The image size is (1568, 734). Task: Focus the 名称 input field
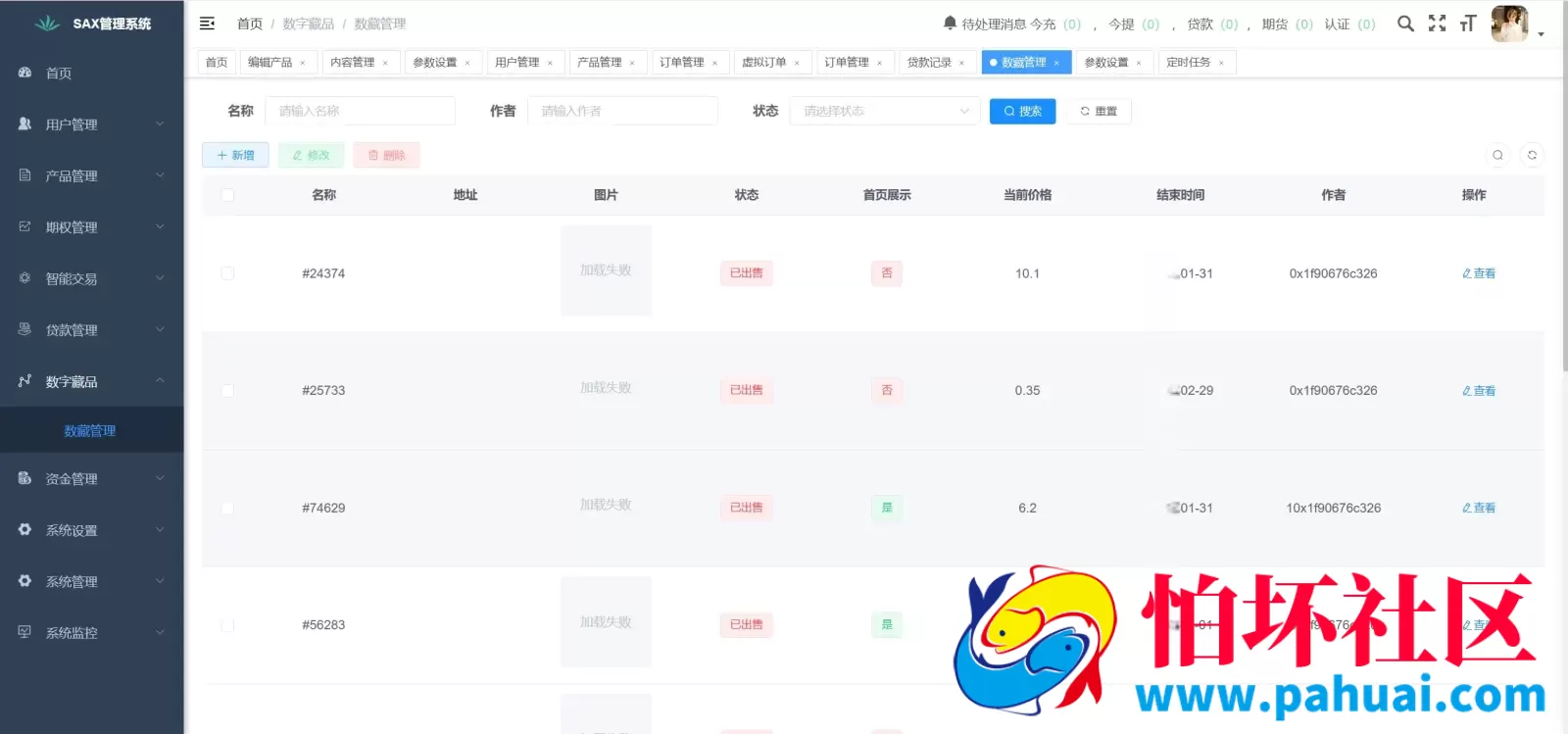pos(360,111)
